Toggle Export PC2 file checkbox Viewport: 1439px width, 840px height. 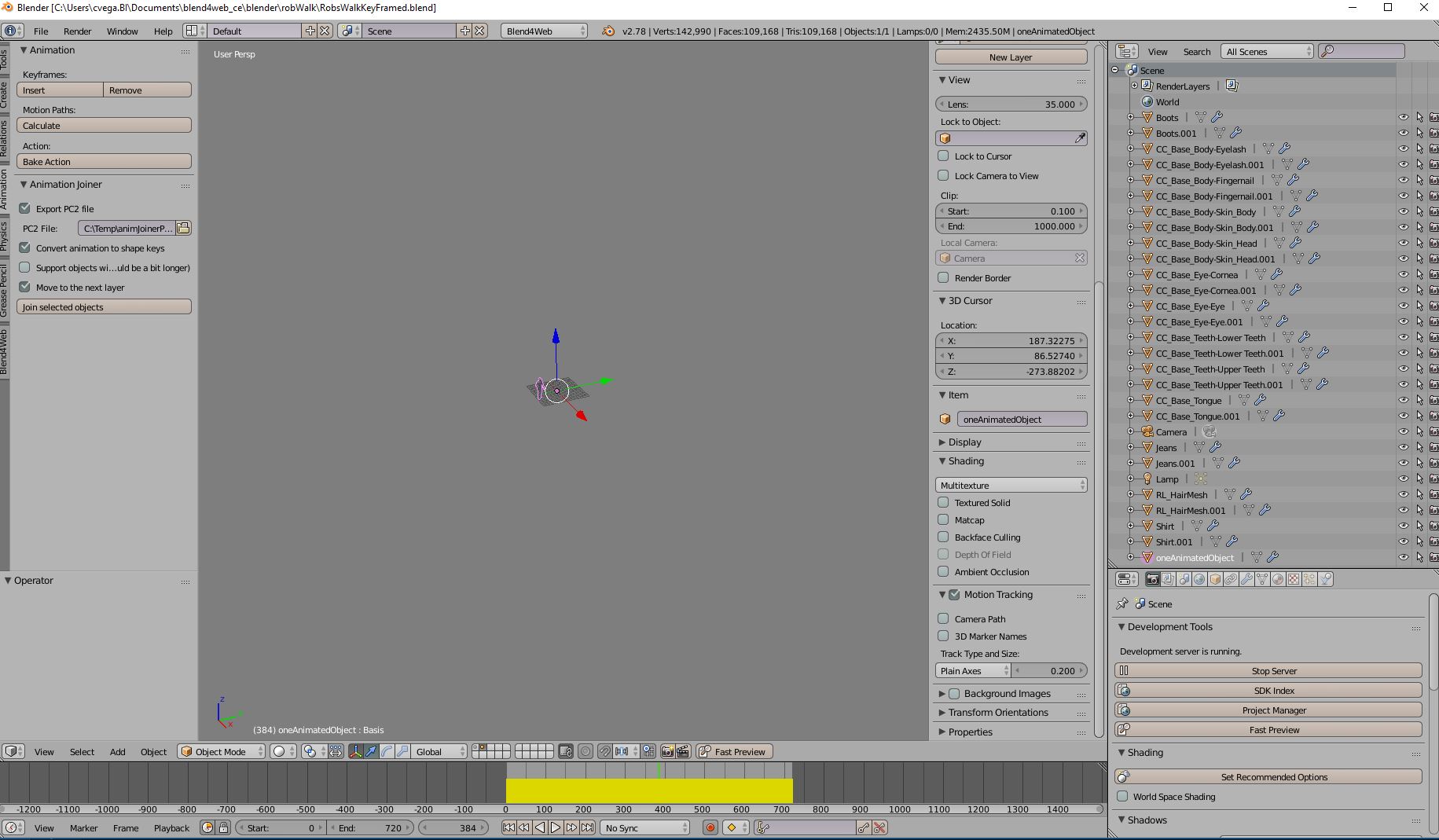point(25,208)
